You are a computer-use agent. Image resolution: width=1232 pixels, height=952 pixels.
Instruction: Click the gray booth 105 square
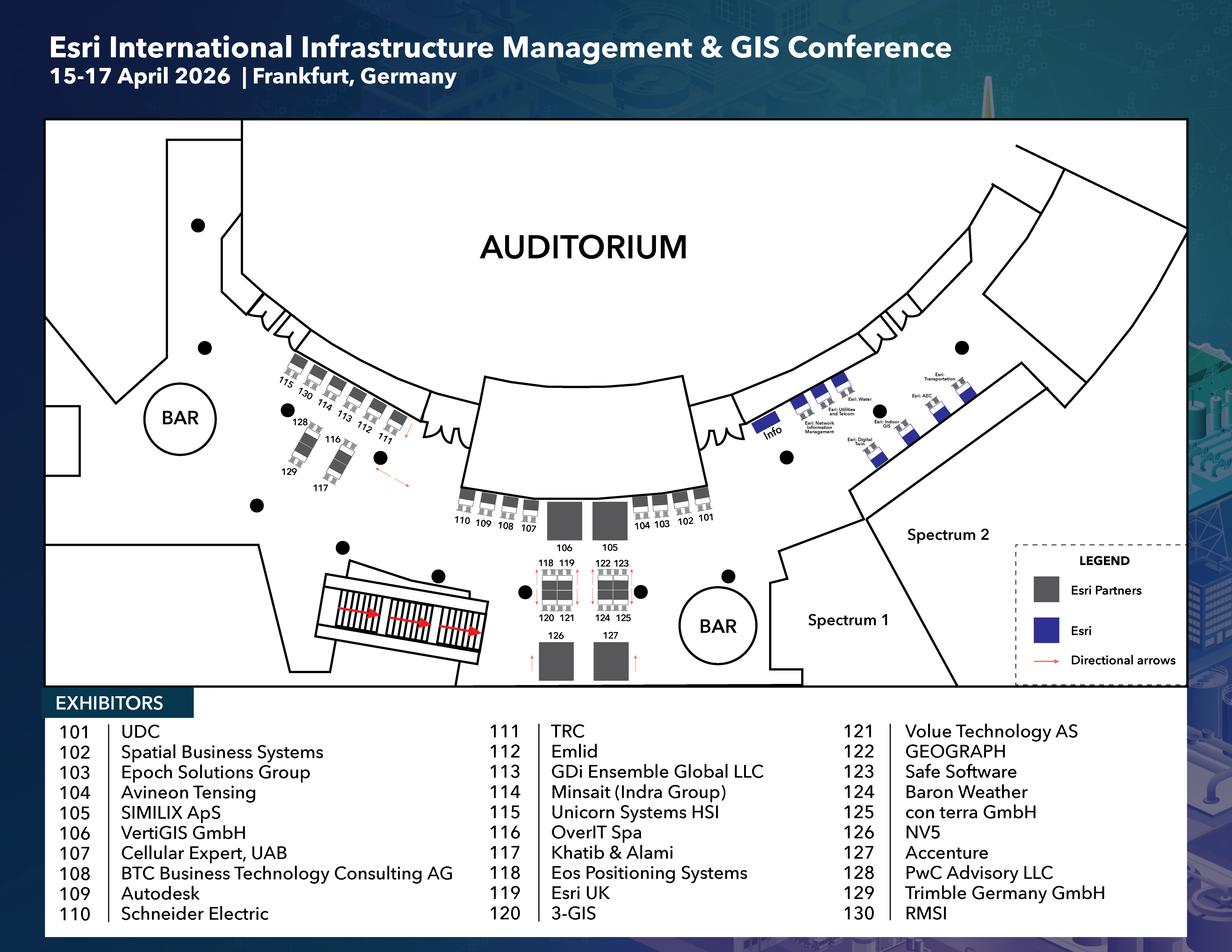tap(610, 520)
